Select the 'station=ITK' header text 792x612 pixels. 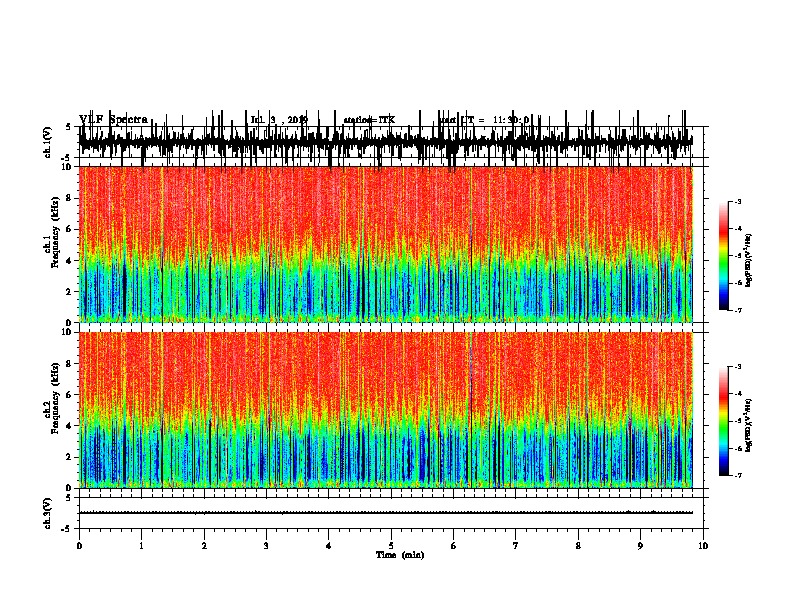pyautogui.click(x=369, y=120)
